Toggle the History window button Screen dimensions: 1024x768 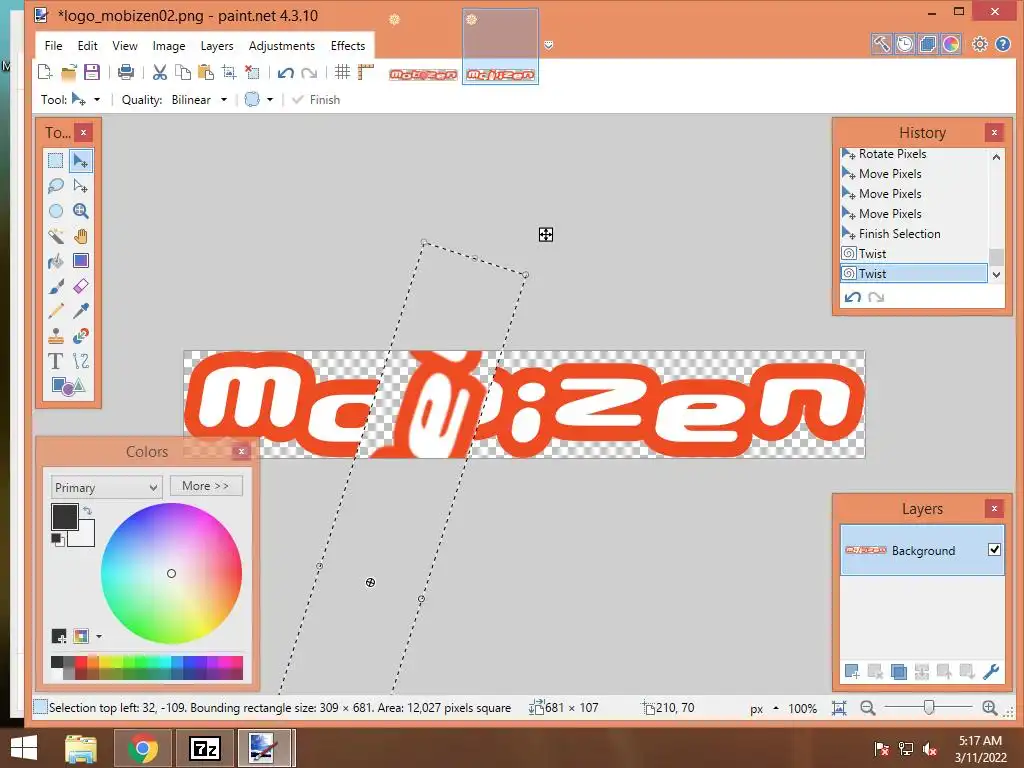click(x=904, y=44)
